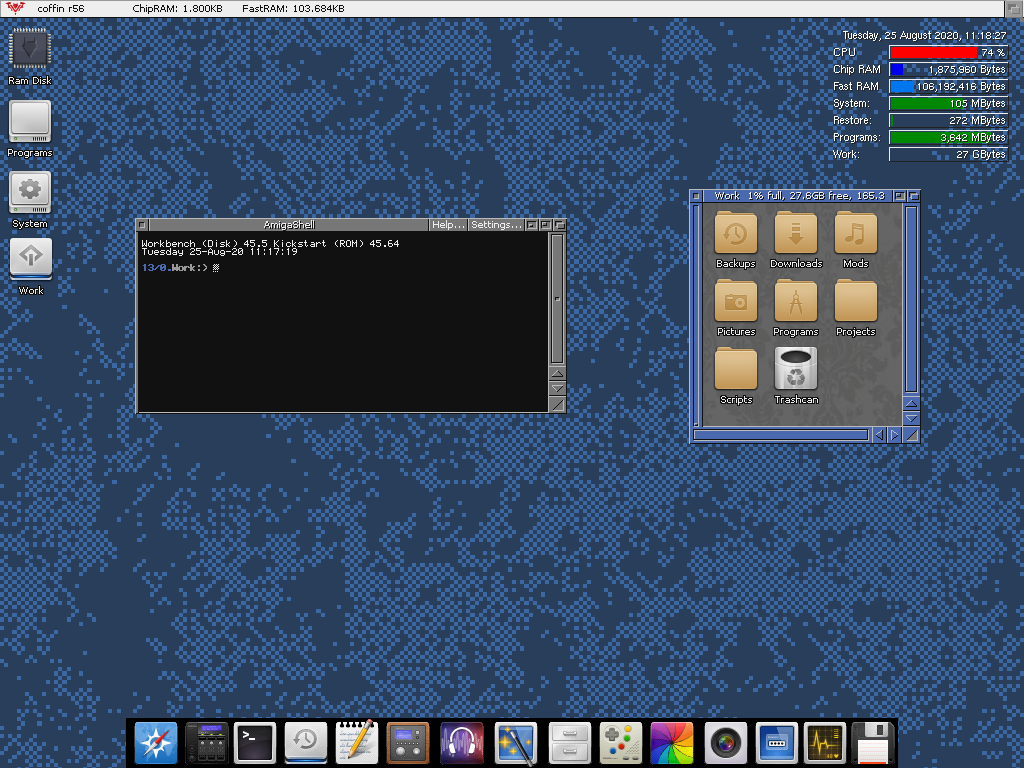Select the Mods music folder

pos(856,235)
